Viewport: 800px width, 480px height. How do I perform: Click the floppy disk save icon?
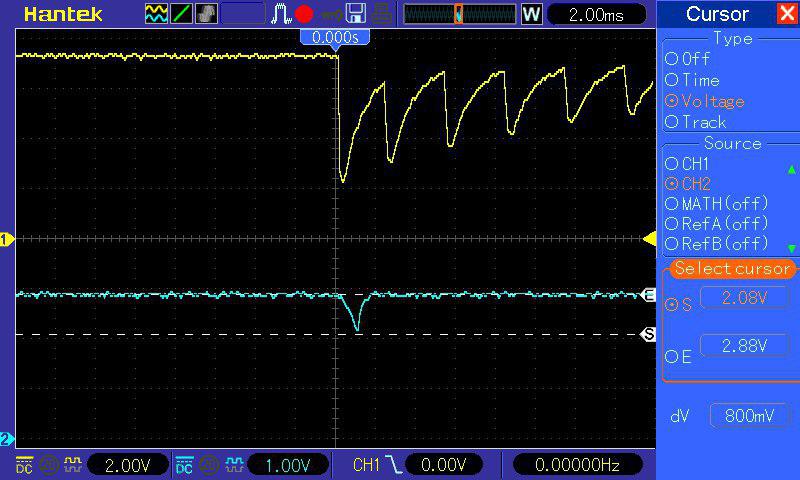[356, 14]
